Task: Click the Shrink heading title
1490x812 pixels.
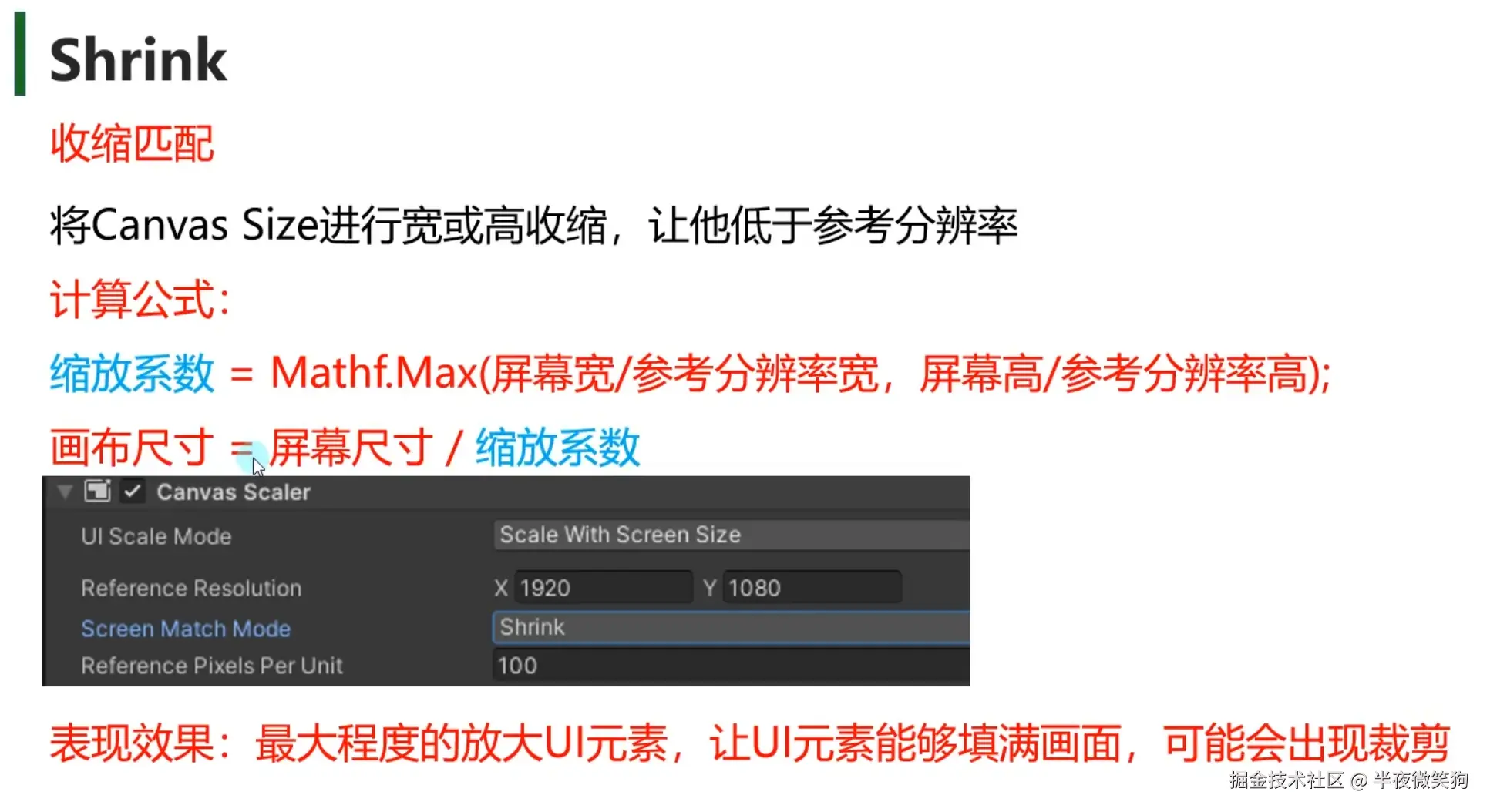Action: (x=138, y=59)
